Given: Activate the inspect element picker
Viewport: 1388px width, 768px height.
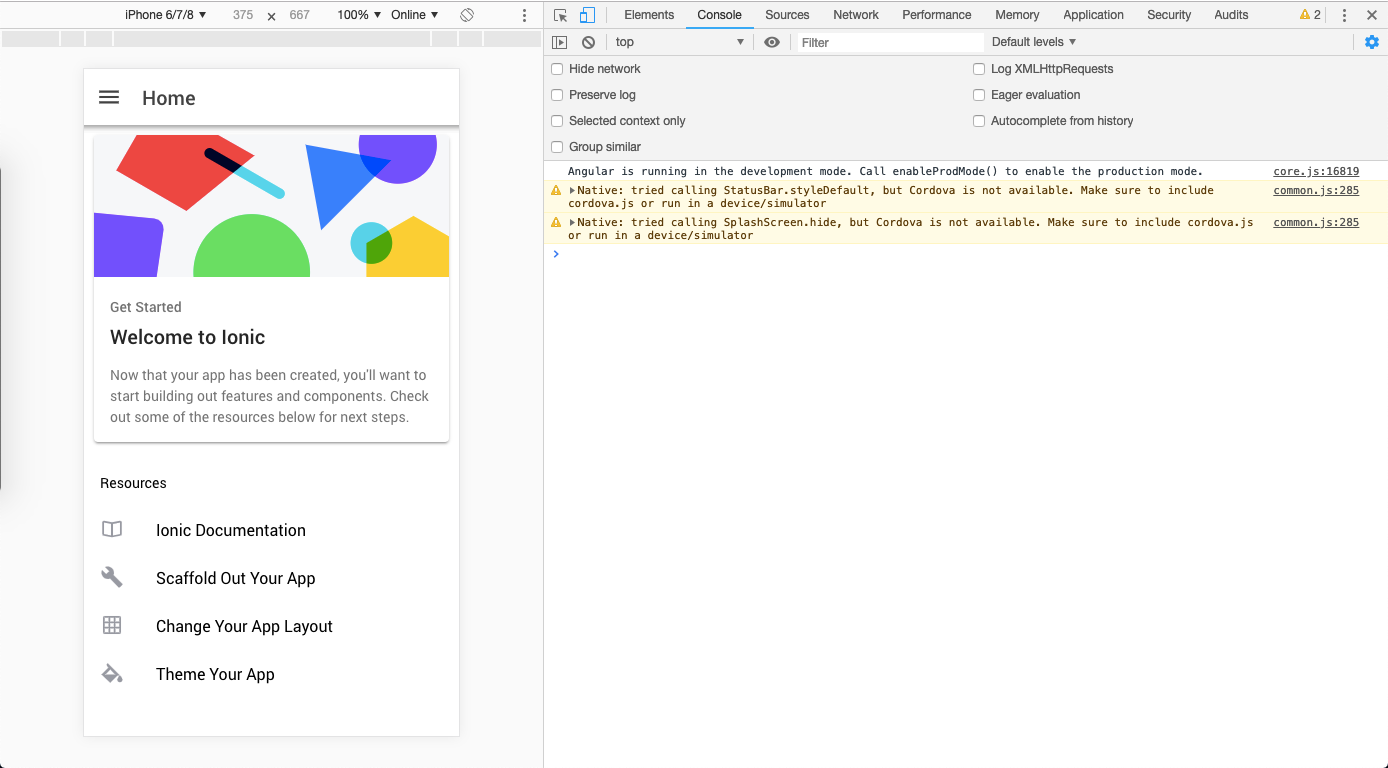Looking at the screenshot, I should coord(560,15).
